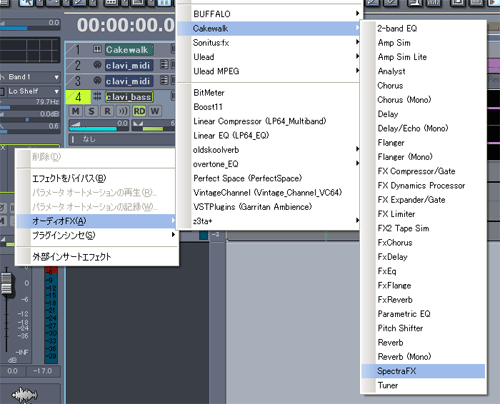The height and width of the screenshot is (404, 500).
Task: Click the channel volume fader knob
Action: [6, 283]
